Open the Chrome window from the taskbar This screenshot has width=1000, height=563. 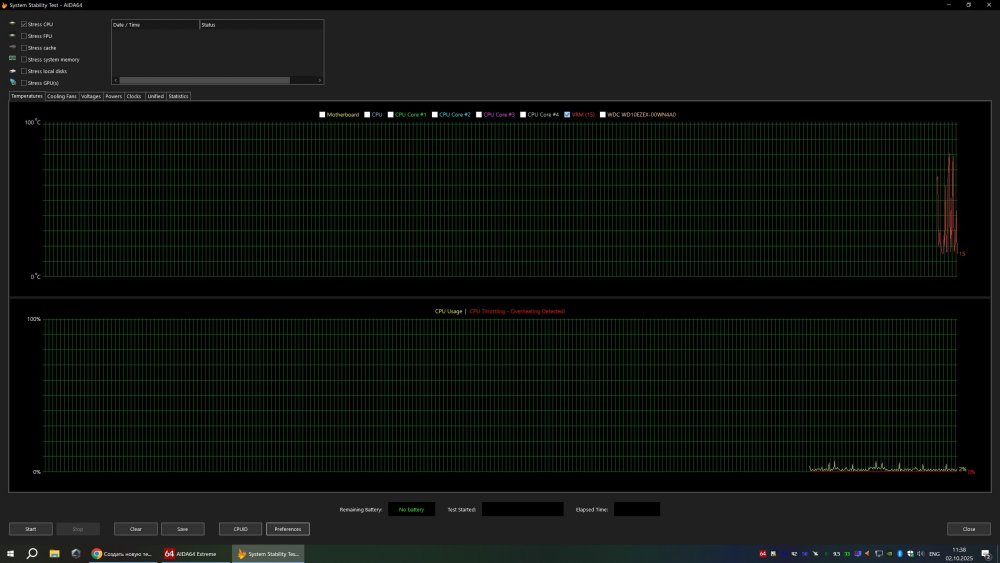tap(123, 553)
